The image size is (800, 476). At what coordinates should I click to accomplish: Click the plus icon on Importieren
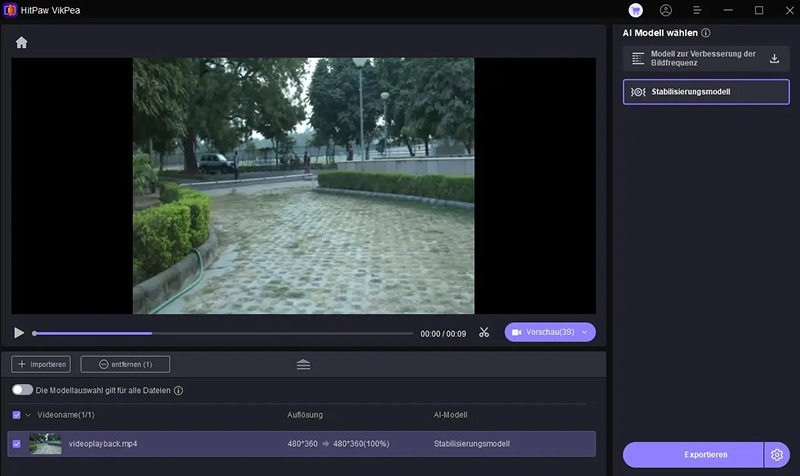point(22,364)
